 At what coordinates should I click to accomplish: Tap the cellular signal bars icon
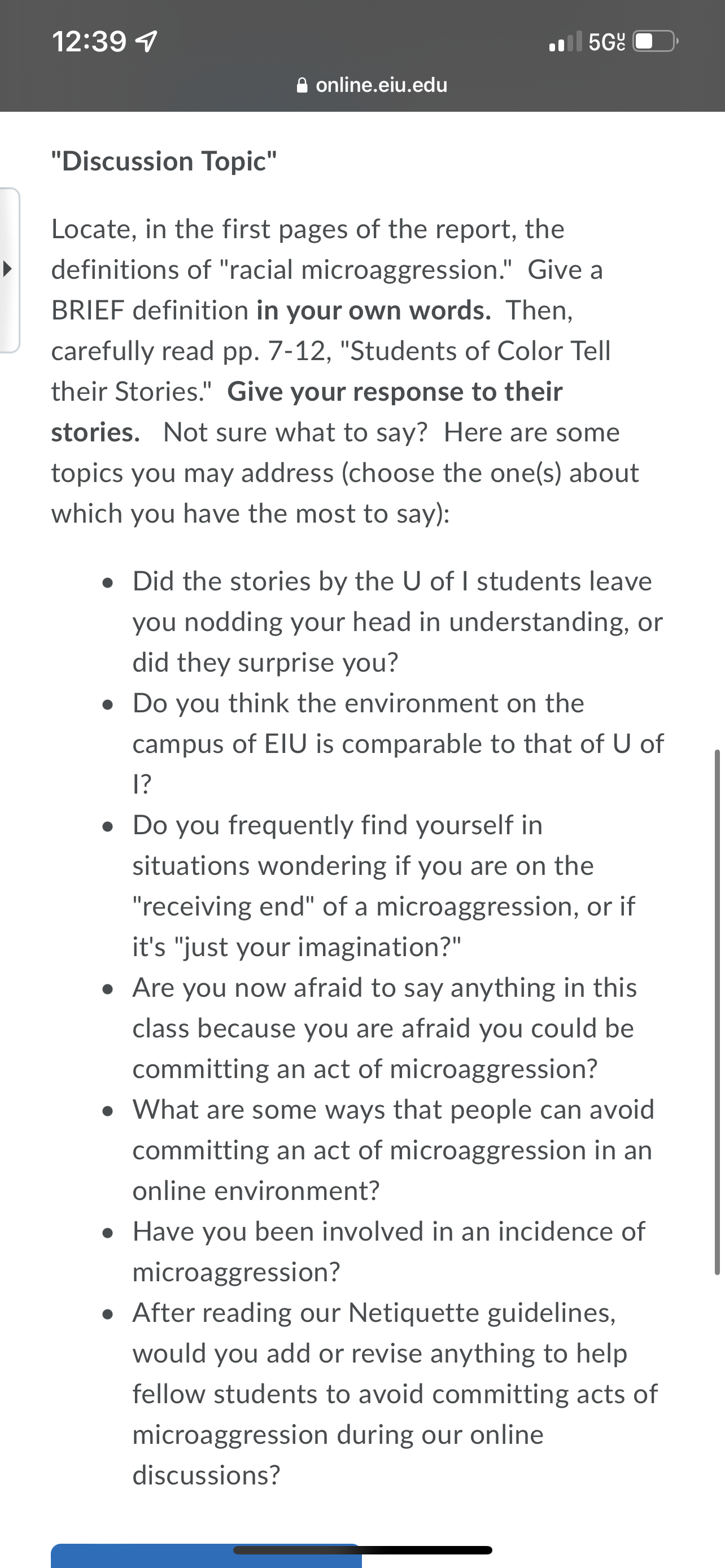[566, 41]
